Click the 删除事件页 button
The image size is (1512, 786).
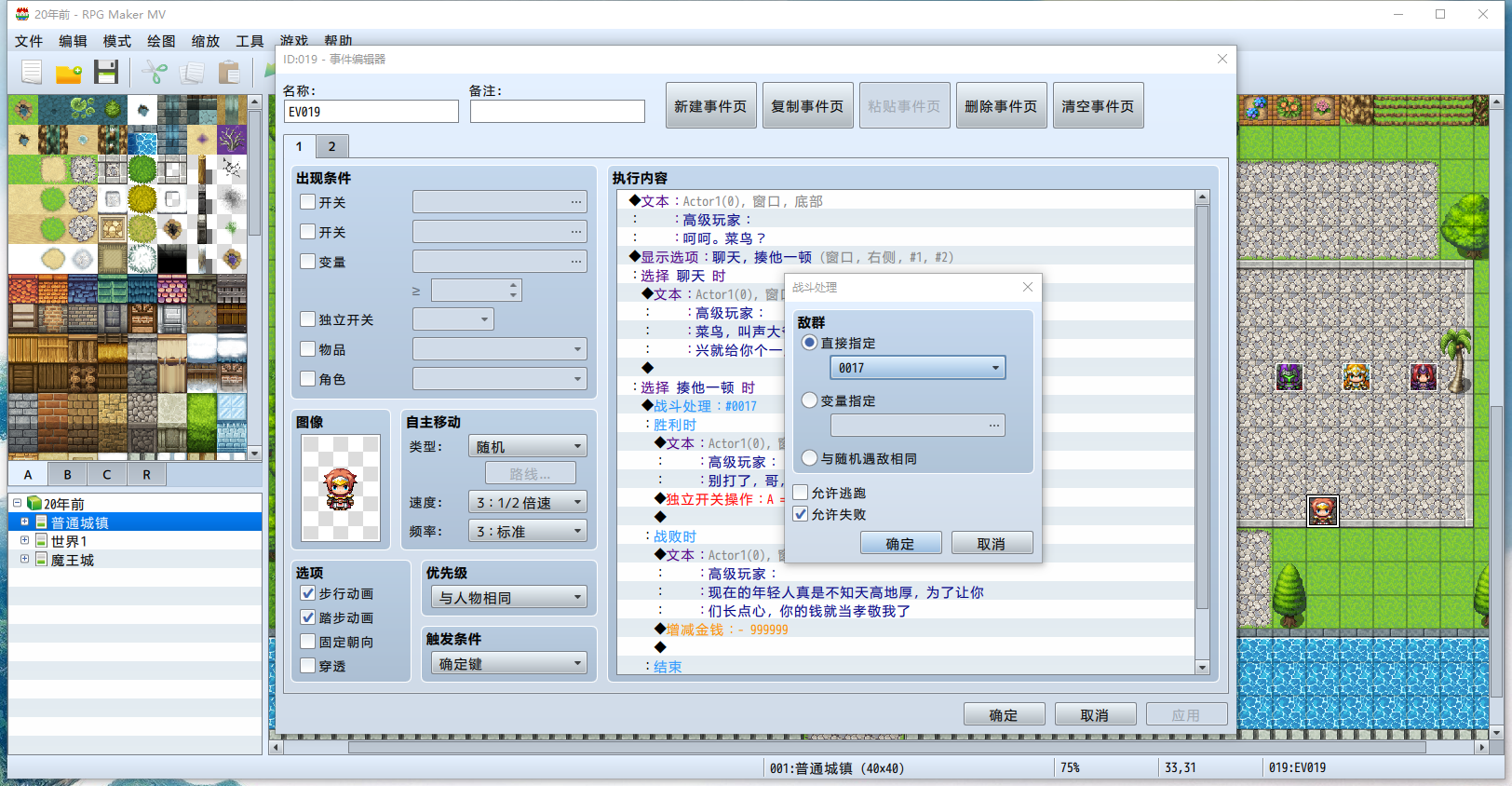coord(1001,106)
